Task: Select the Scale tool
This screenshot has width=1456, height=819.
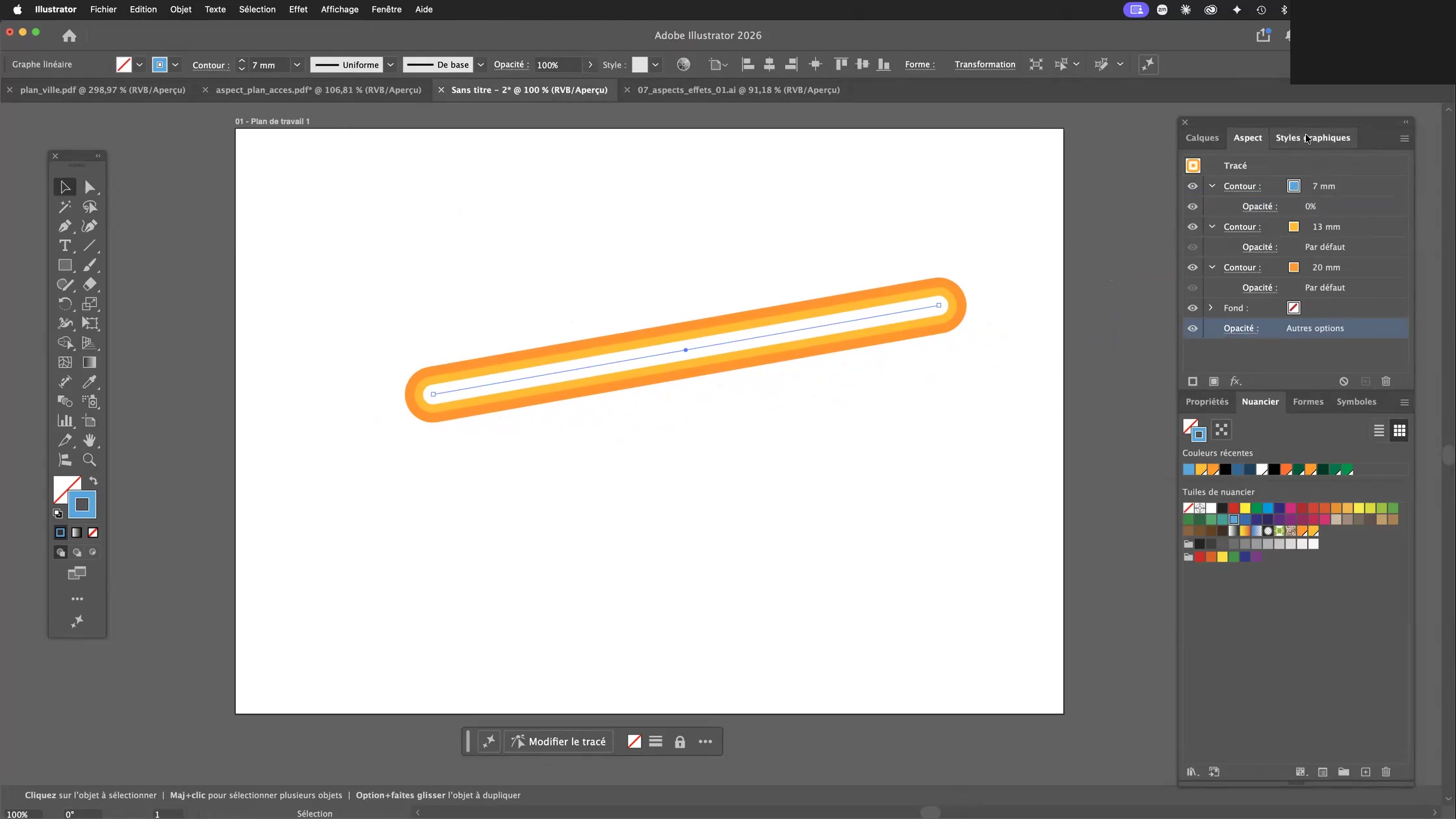Action: click(90, 304)
